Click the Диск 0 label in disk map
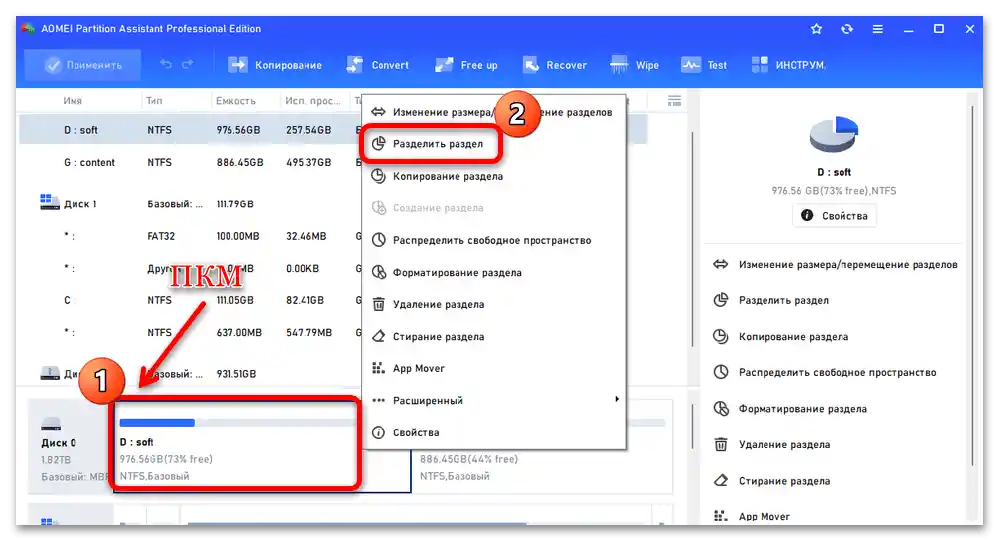 click(59, 443)
